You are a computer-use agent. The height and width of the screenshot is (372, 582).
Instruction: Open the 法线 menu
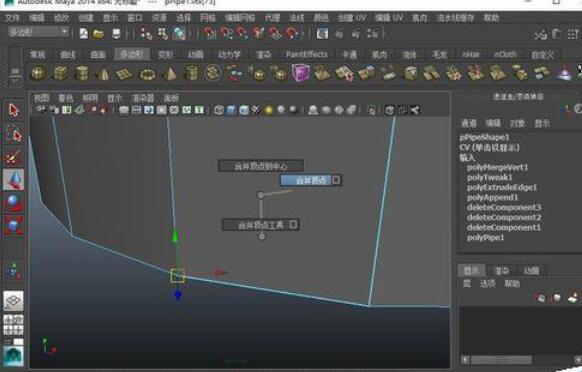point(296,18)
